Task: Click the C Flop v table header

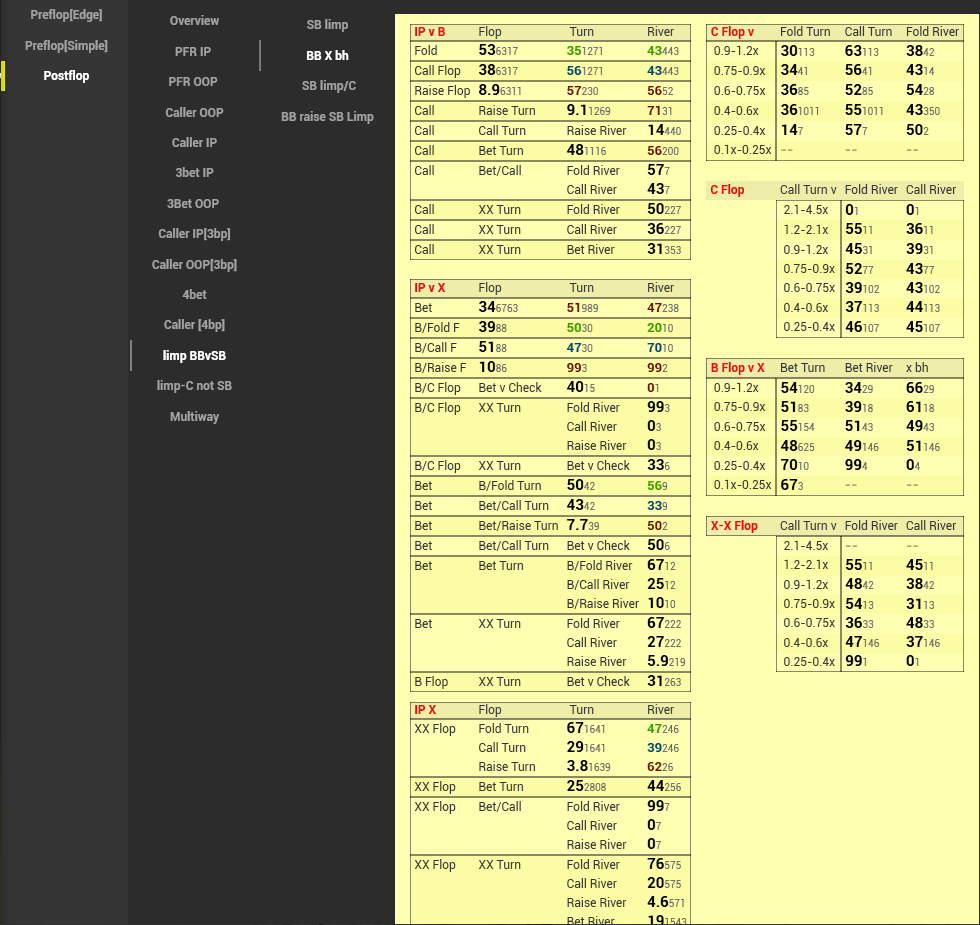Action: tap(735, 32)
